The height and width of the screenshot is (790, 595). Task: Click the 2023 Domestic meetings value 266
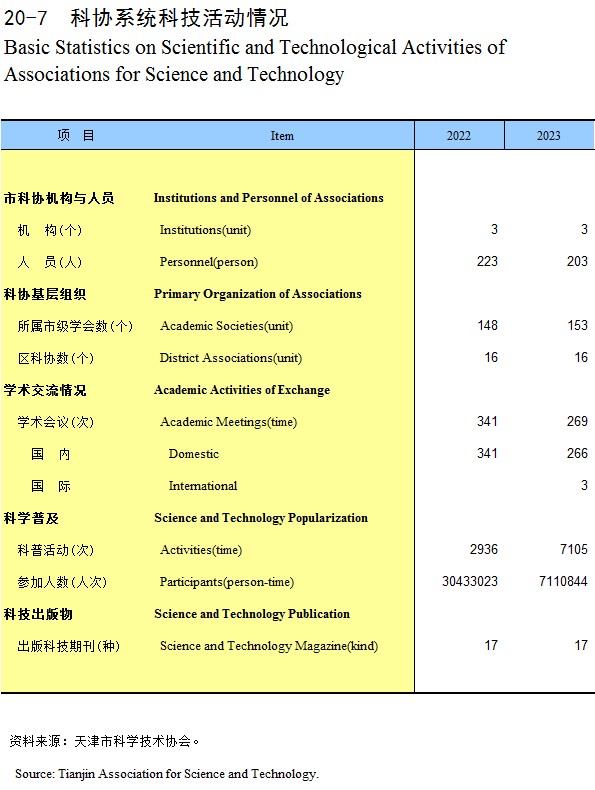(577, 453)
